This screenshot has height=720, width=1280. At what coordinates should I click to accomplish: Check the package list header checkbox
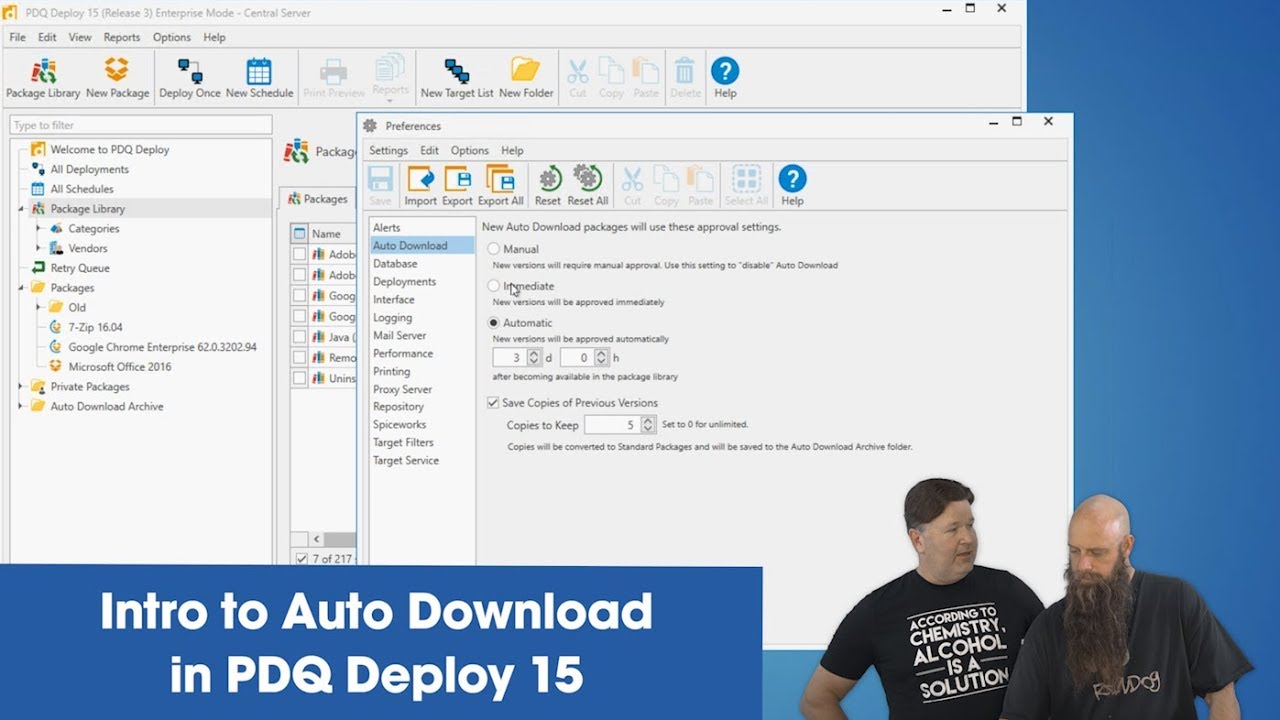coord(299,234)
